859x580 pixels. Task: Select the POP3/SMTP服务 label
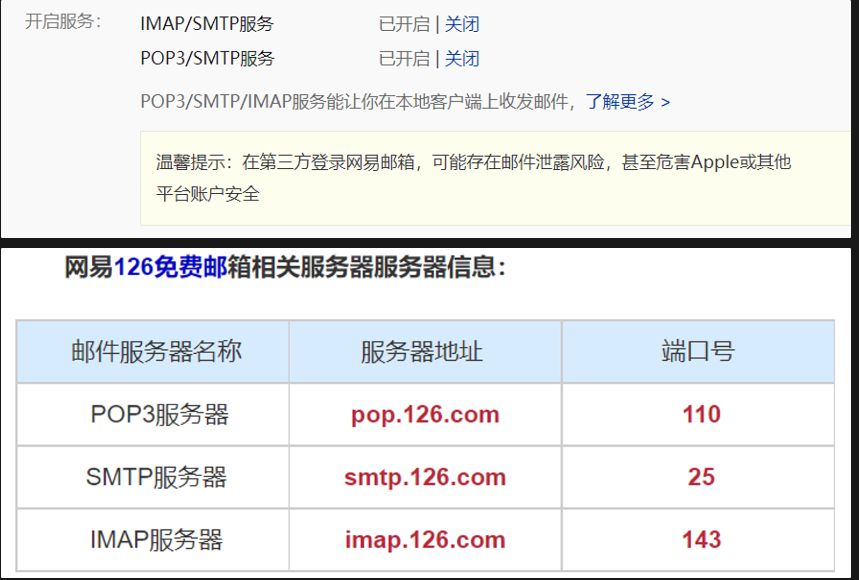pos(207,59)
